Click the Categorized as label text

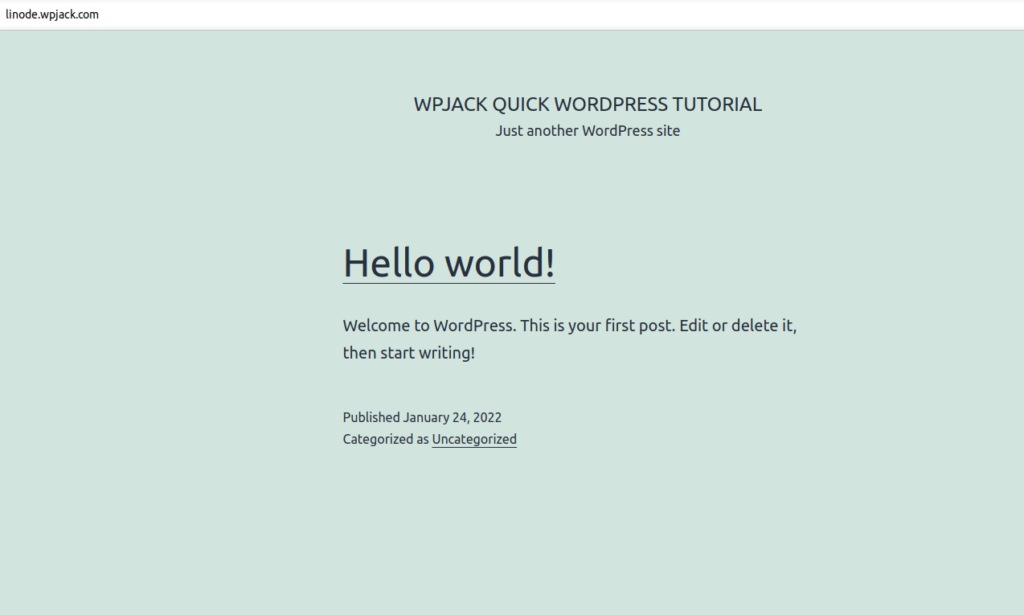[x=385, y=439]
